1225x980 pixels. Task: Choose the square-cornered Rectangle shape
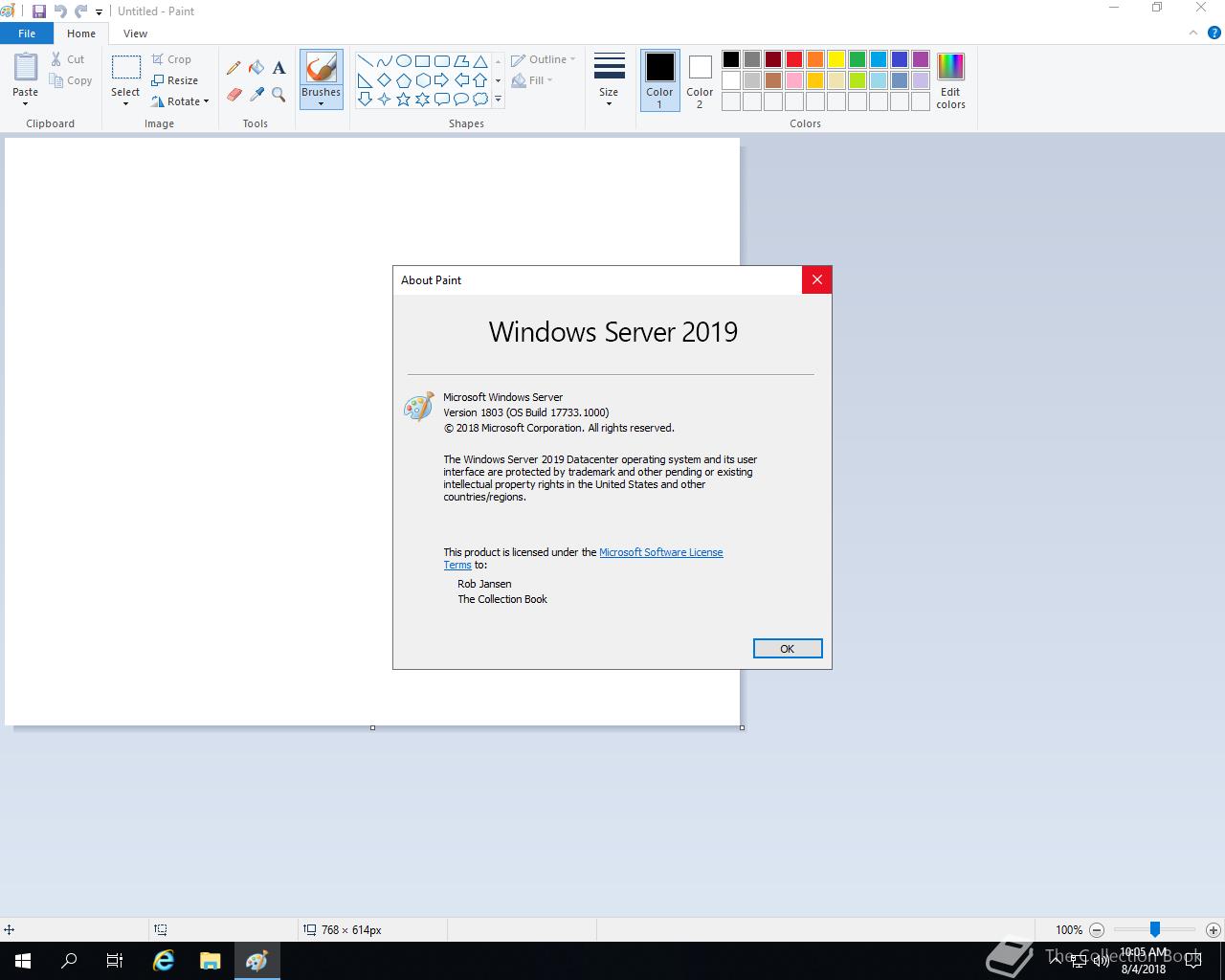click(422, 61)
